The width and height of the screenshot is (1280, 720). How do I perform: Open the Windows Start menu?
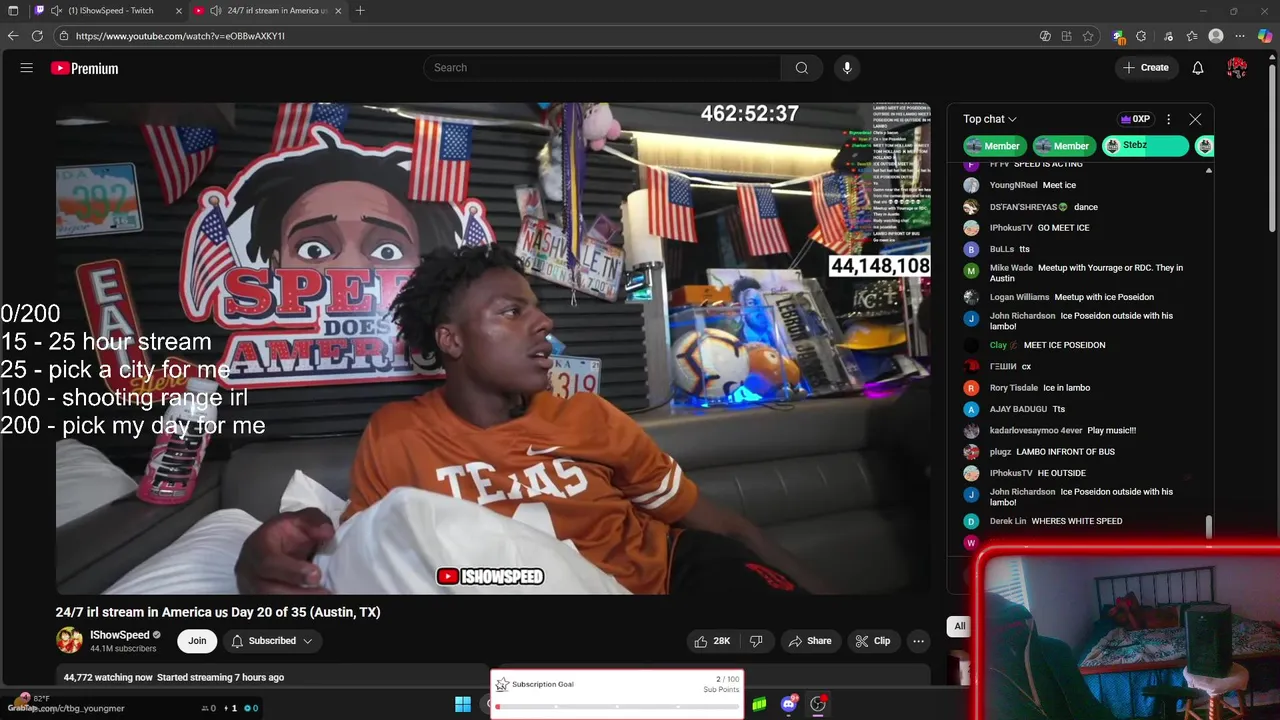463,705
